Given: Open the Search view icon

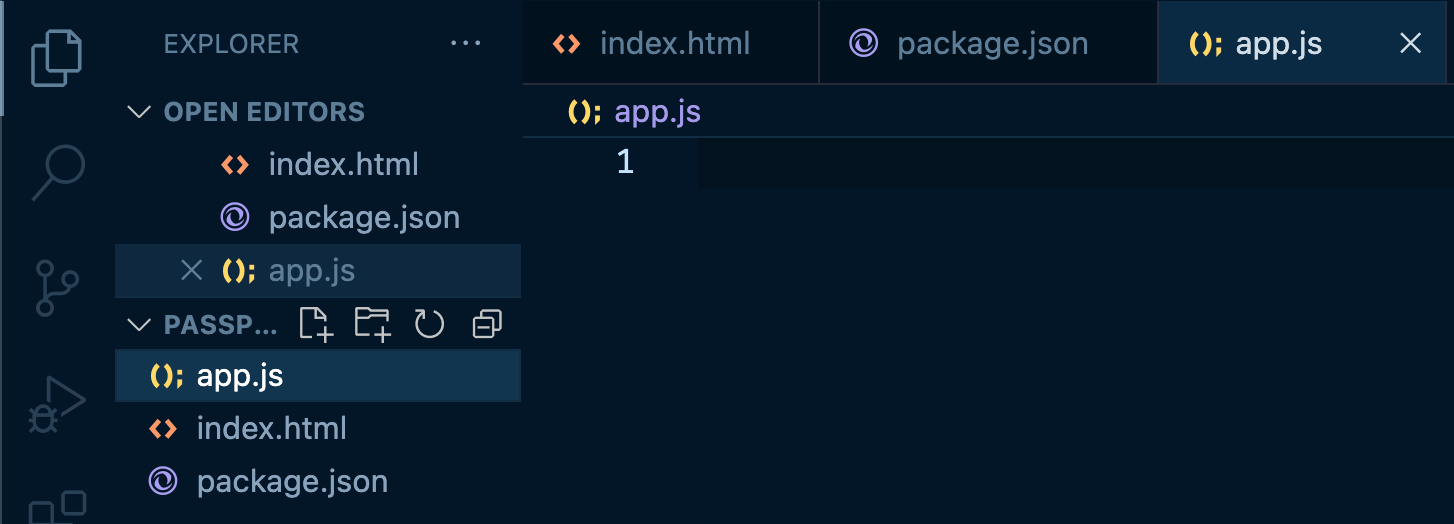Looking at the screenshot, I should 57,173.
